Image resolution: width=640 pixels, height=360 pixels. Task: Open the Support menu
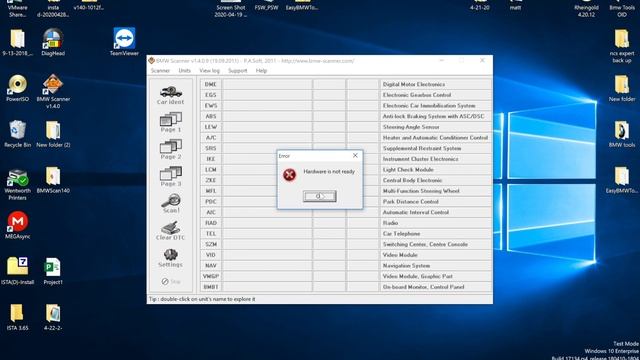(x=238, y=71)
